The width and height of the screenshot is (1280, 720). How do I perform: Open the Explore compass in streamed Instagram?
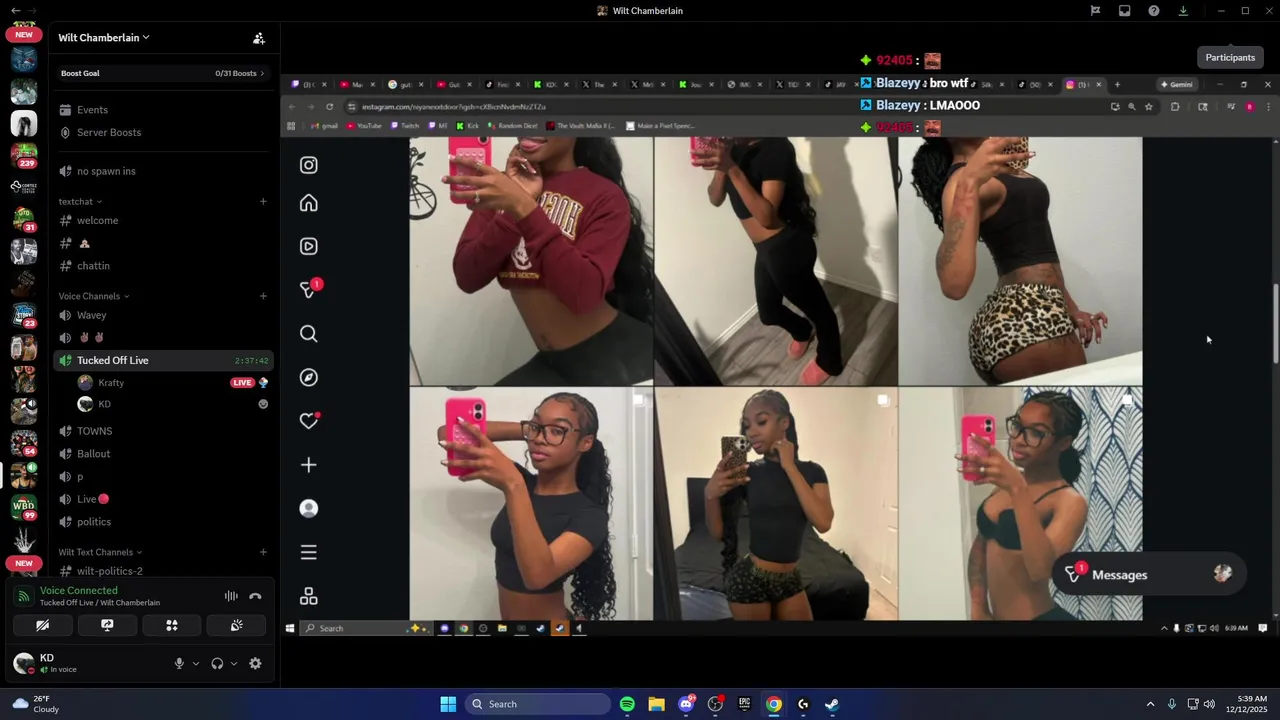[309, 377]
